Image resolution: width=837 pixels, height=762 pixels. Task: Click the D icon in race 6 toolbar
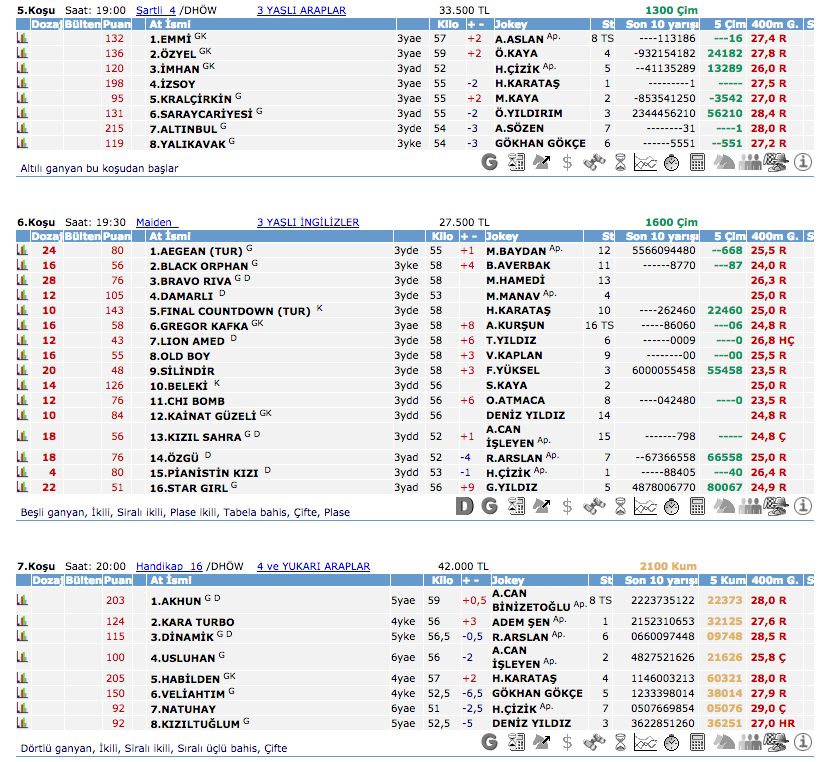click(464, 506)
